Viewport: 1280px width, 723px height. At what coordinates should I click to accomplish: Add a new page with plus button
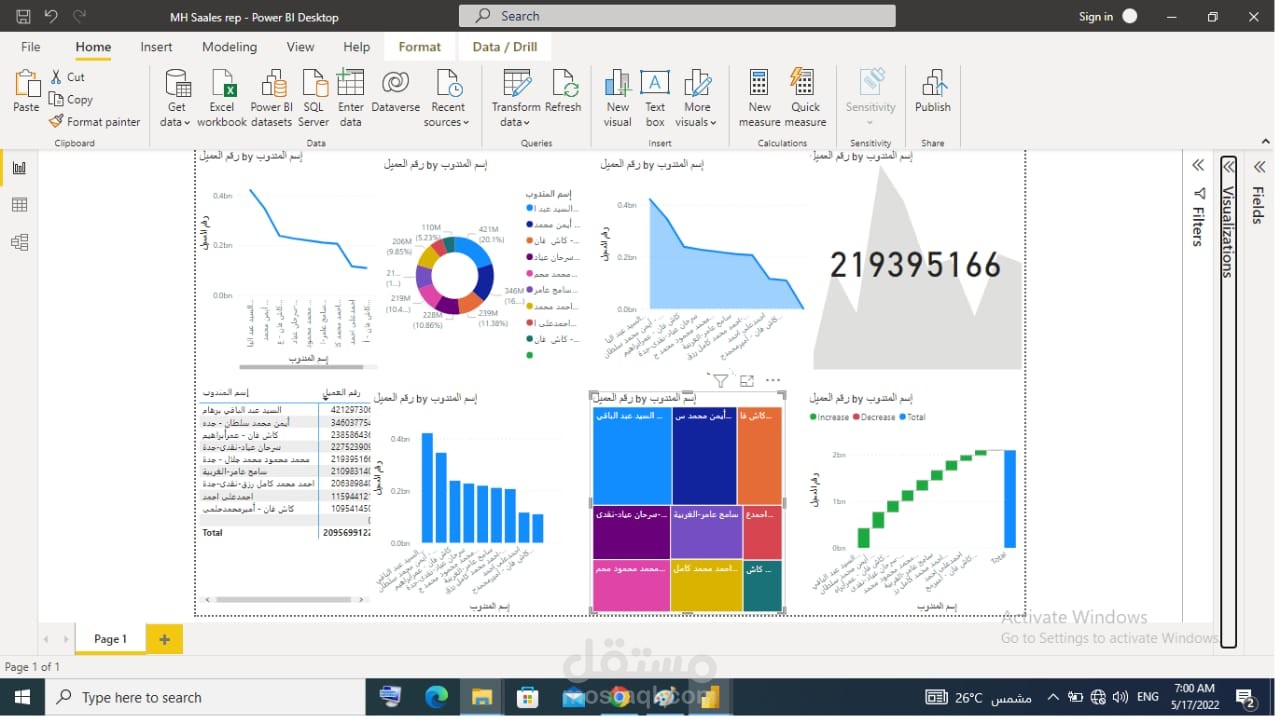click(164, 639)
